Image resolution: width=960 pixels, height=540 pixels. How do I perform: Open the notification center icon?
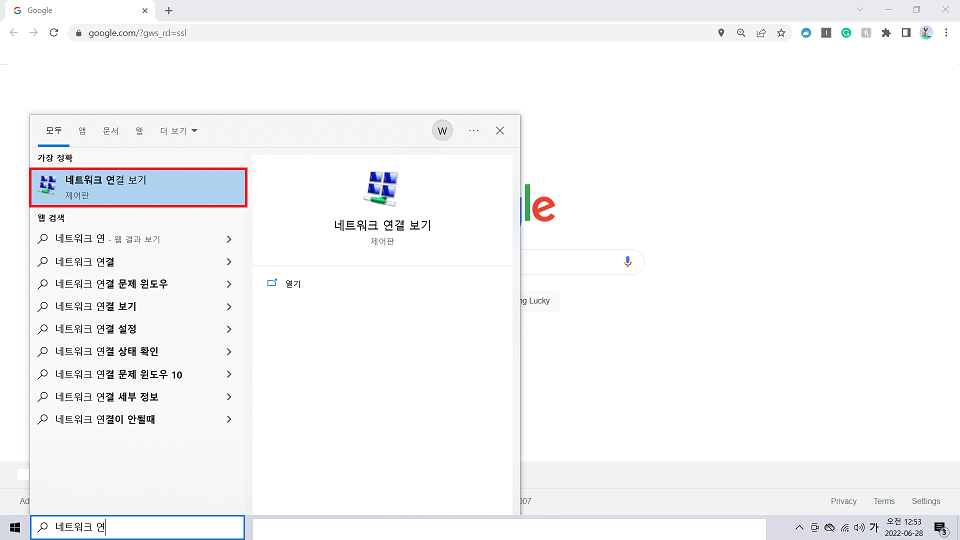click(x=941, y=528)
